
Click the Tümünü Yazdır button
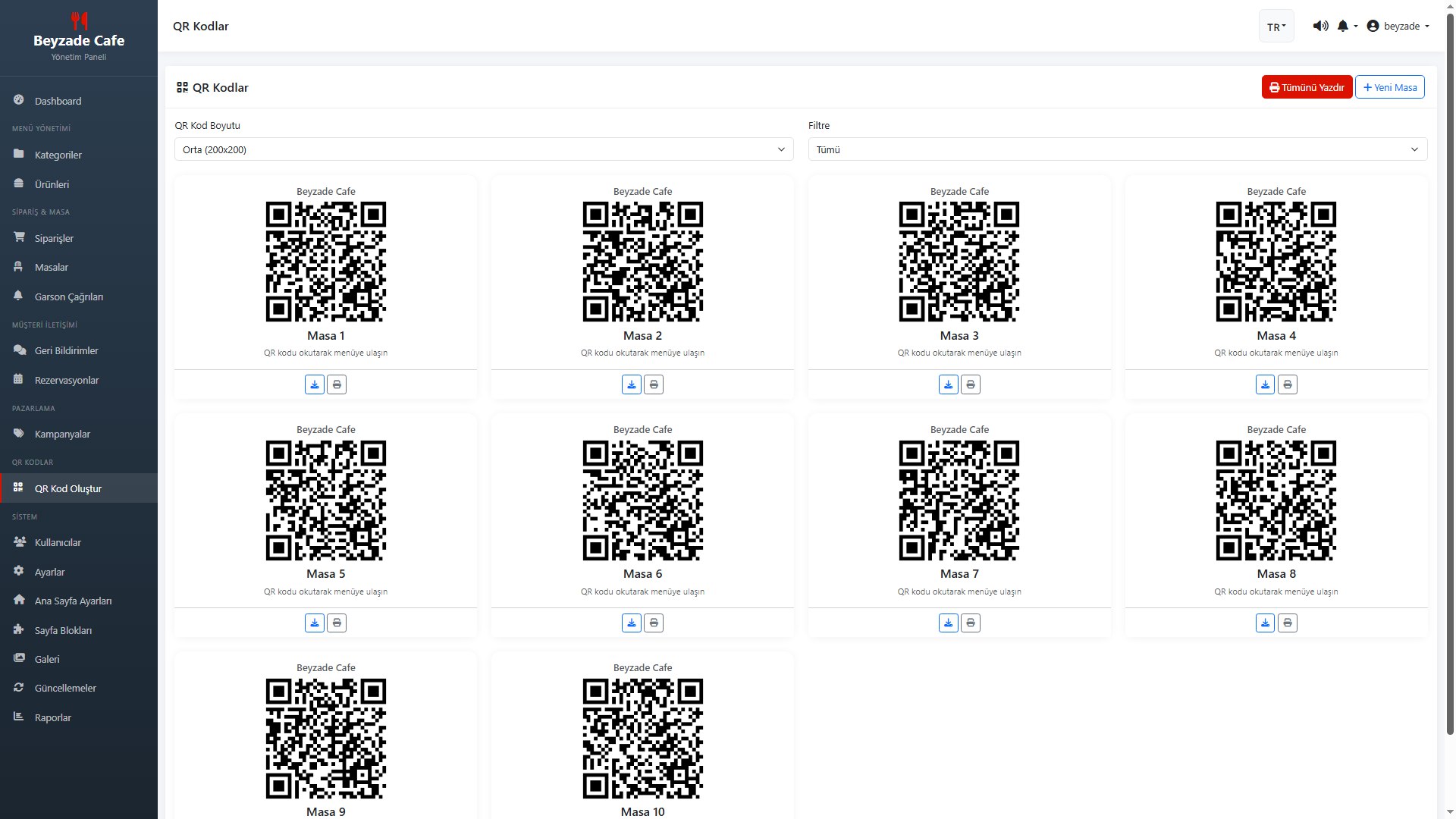(x=1307, y=87)
